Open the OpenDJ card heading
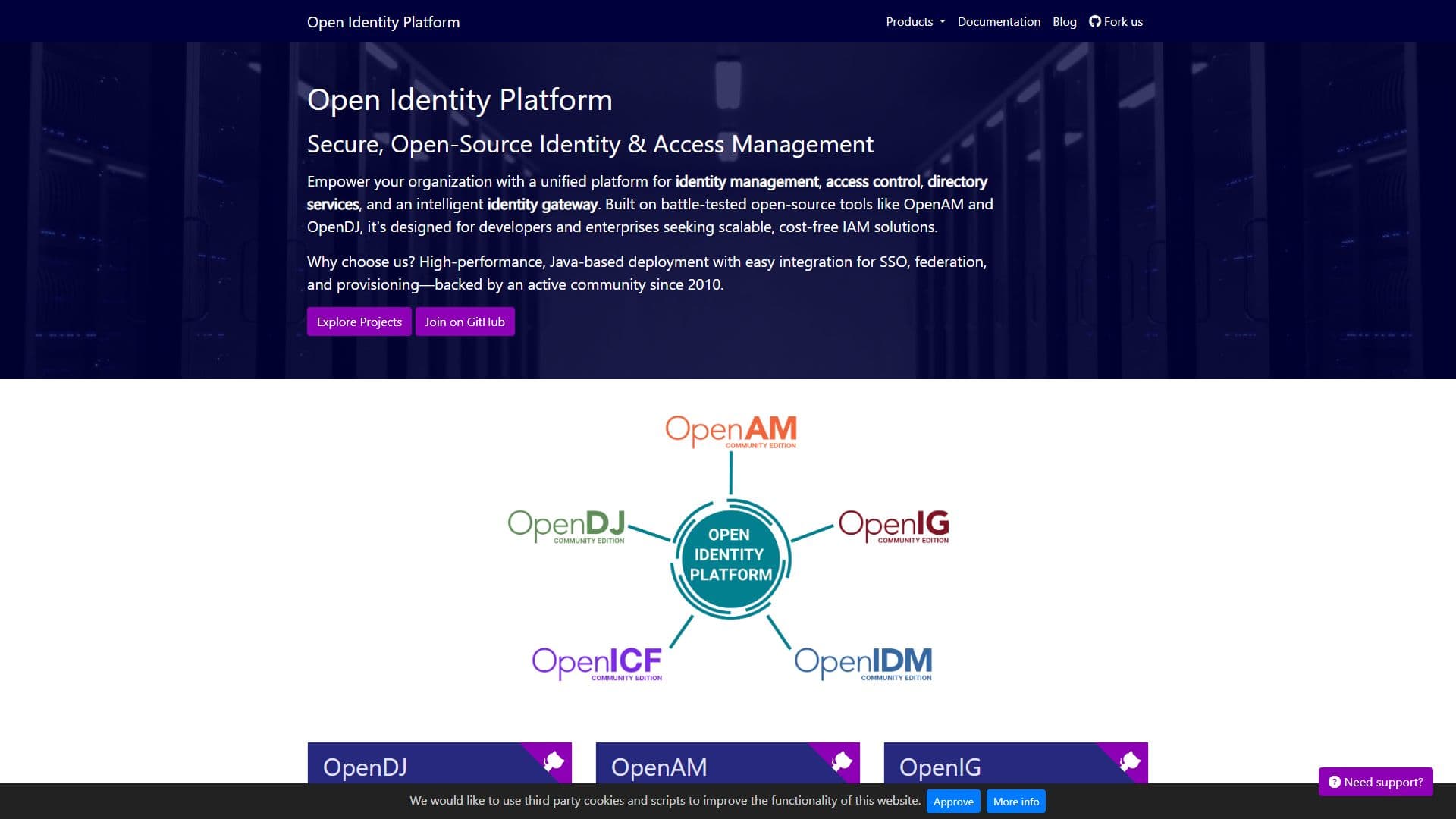 tap(365, 767)
